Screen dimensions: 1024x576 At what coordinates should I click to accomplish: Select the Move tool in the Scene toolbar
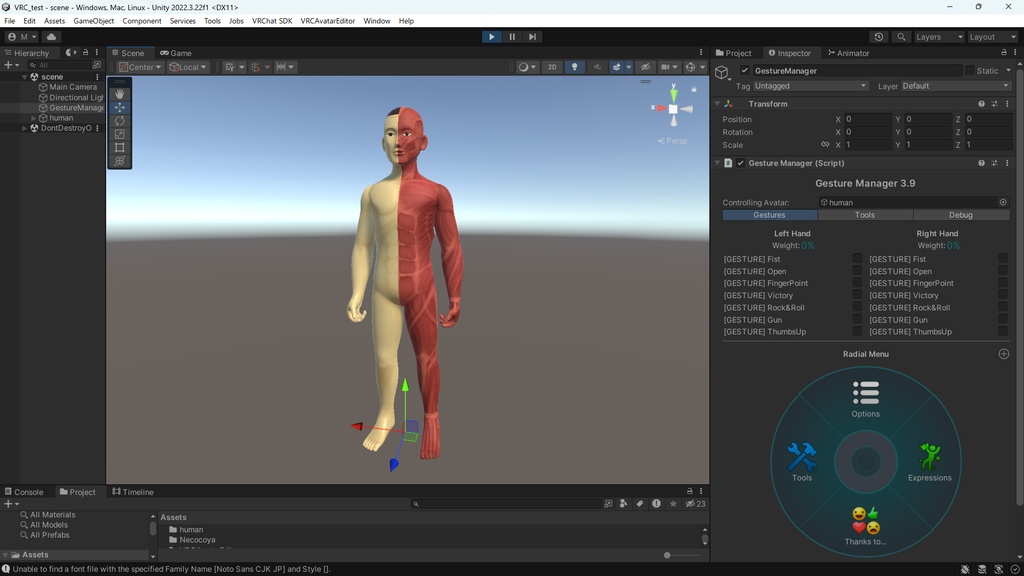click(120, 107)
